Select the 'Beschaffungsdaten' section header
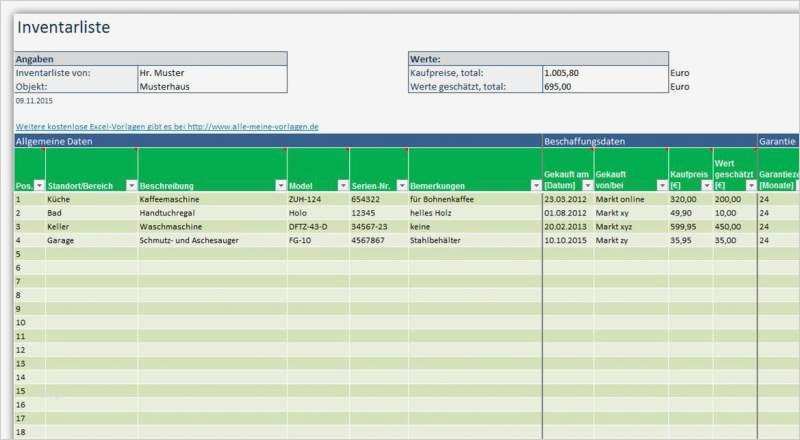 pos(649,141)
